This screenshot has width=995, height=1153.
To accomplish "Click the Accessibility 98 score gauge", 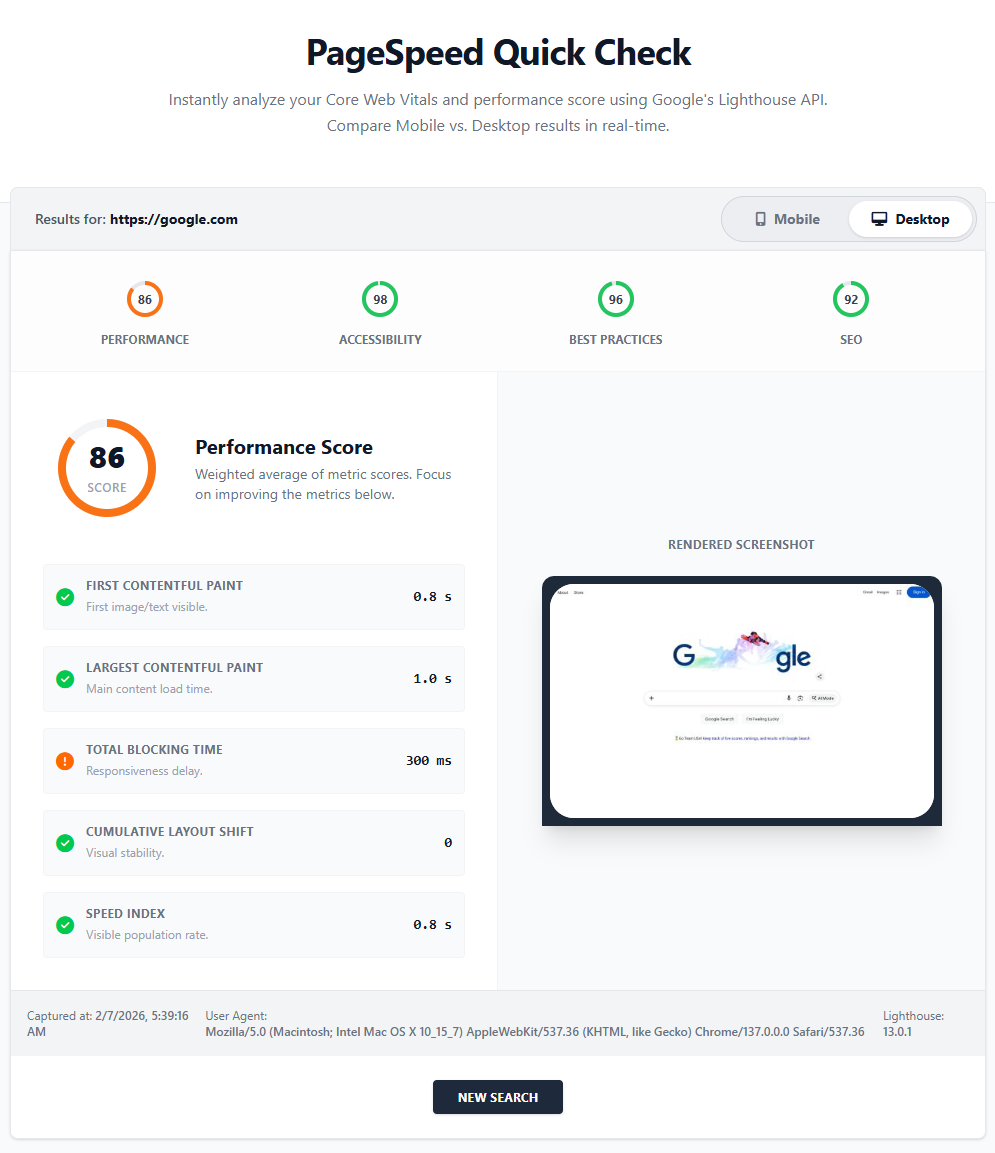I will point(380,299).
